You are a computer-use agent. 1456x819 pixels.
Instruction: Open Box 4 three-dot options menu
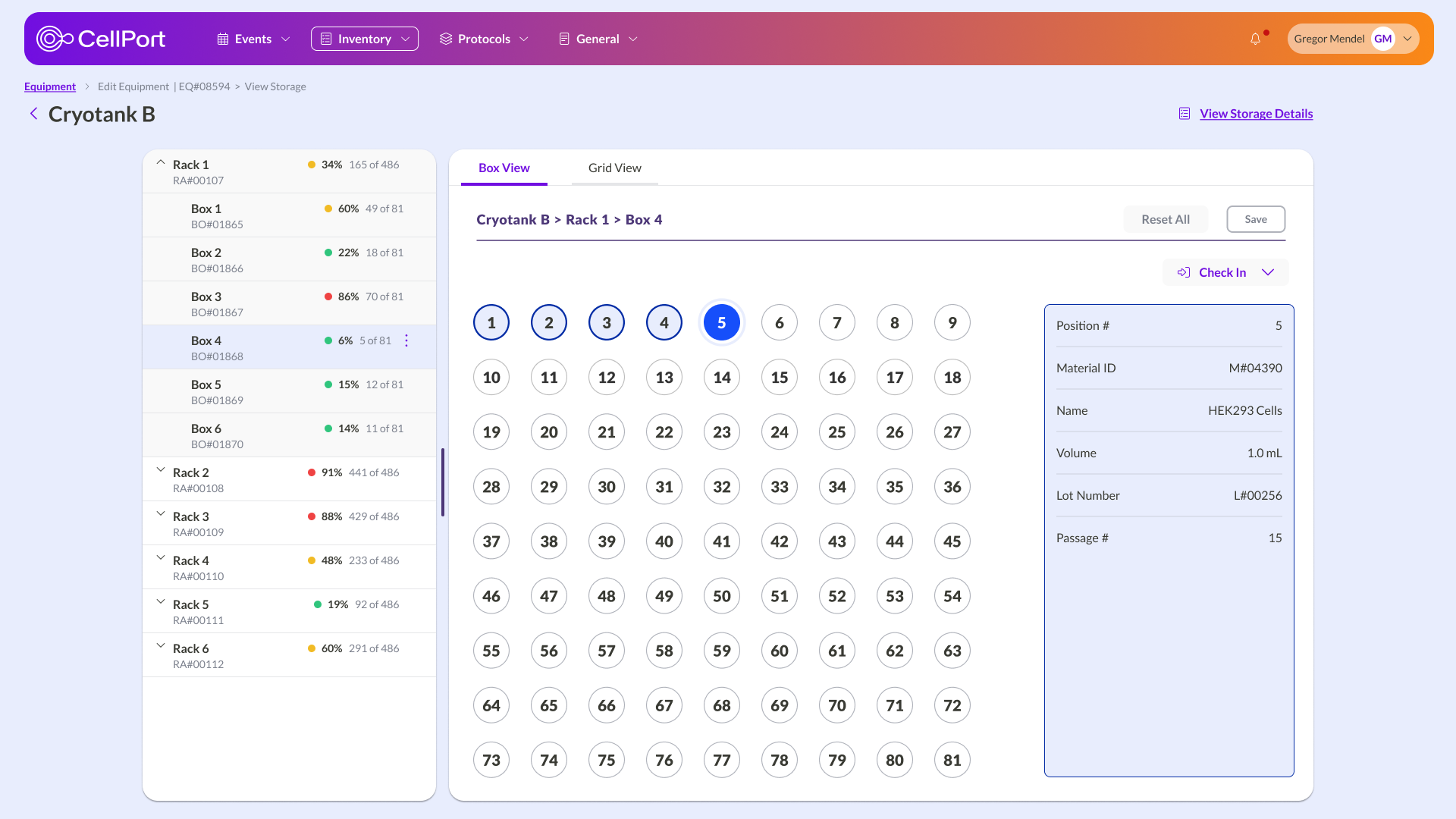pyautogui.click(x=406, y=340)
